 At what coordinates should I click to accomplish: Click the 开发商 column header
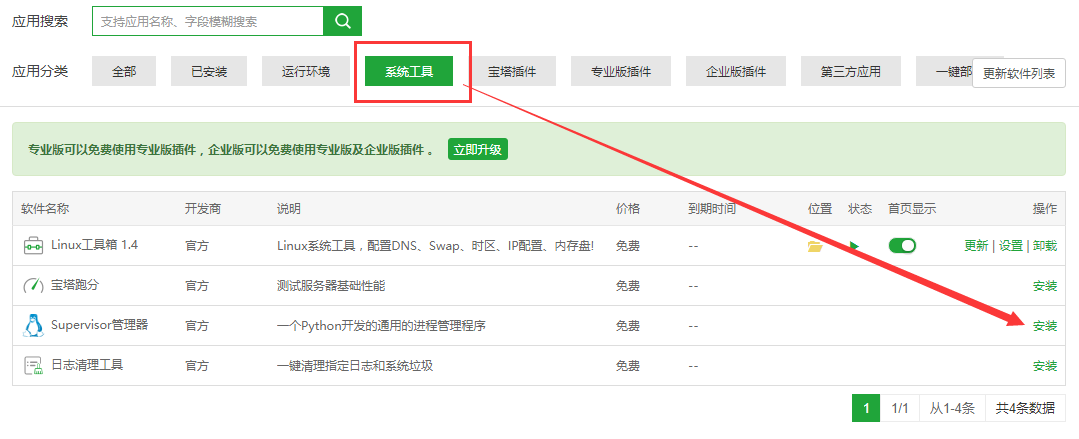coord(203,208)
